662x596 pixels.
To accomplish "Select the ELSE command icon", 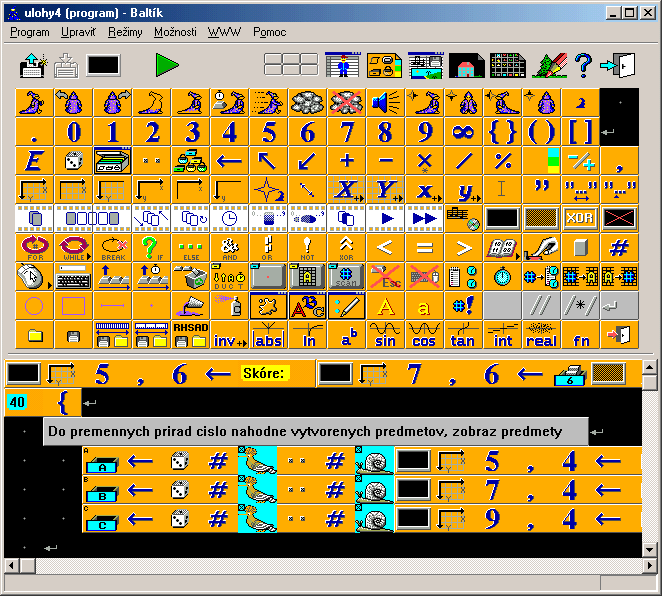I will coord(190,247).
